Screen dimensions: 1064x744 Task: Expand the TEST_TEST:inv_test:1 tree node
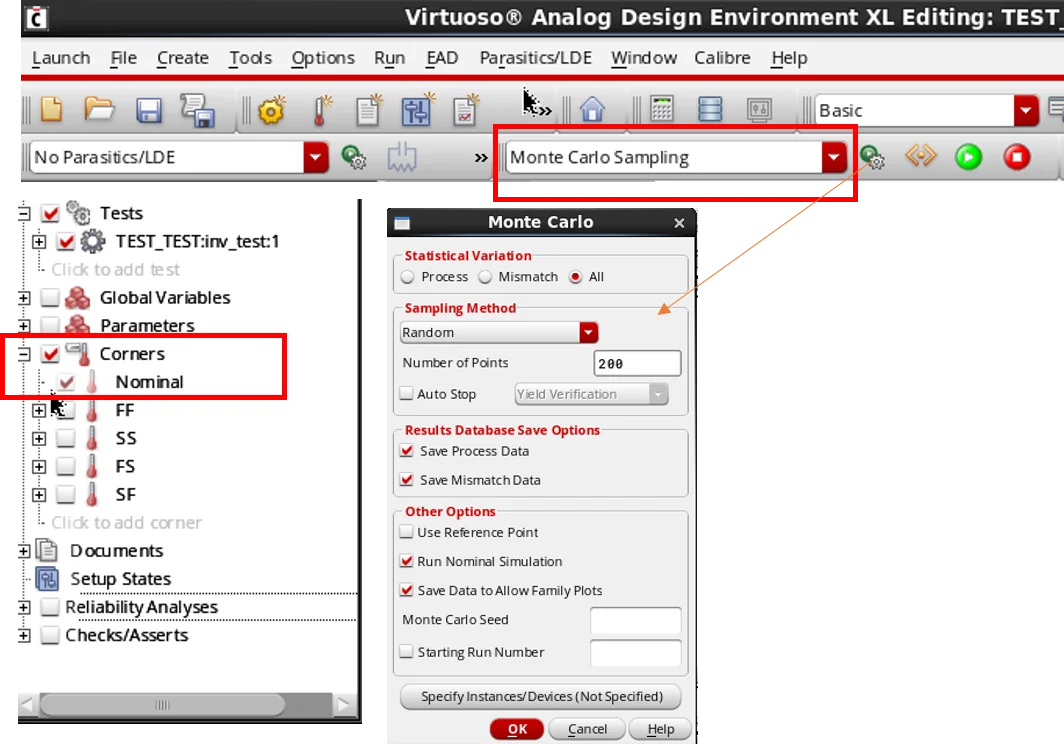tap(39, 242)
